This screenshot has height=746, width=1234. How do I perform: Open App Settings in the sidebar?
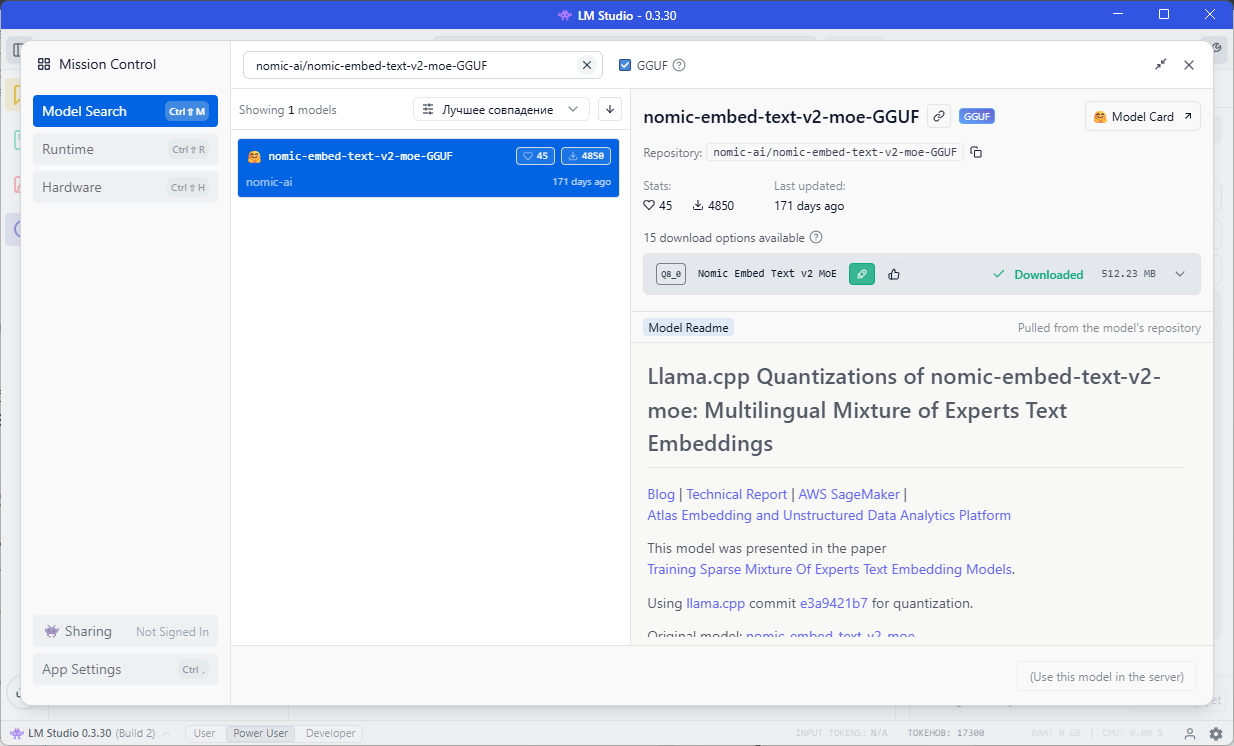125,669
